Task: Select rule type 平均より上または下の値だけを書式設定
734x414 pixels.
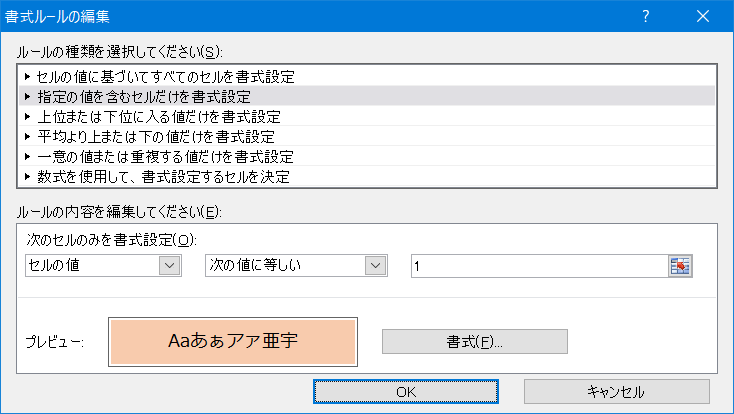Action: coord(367,136)
